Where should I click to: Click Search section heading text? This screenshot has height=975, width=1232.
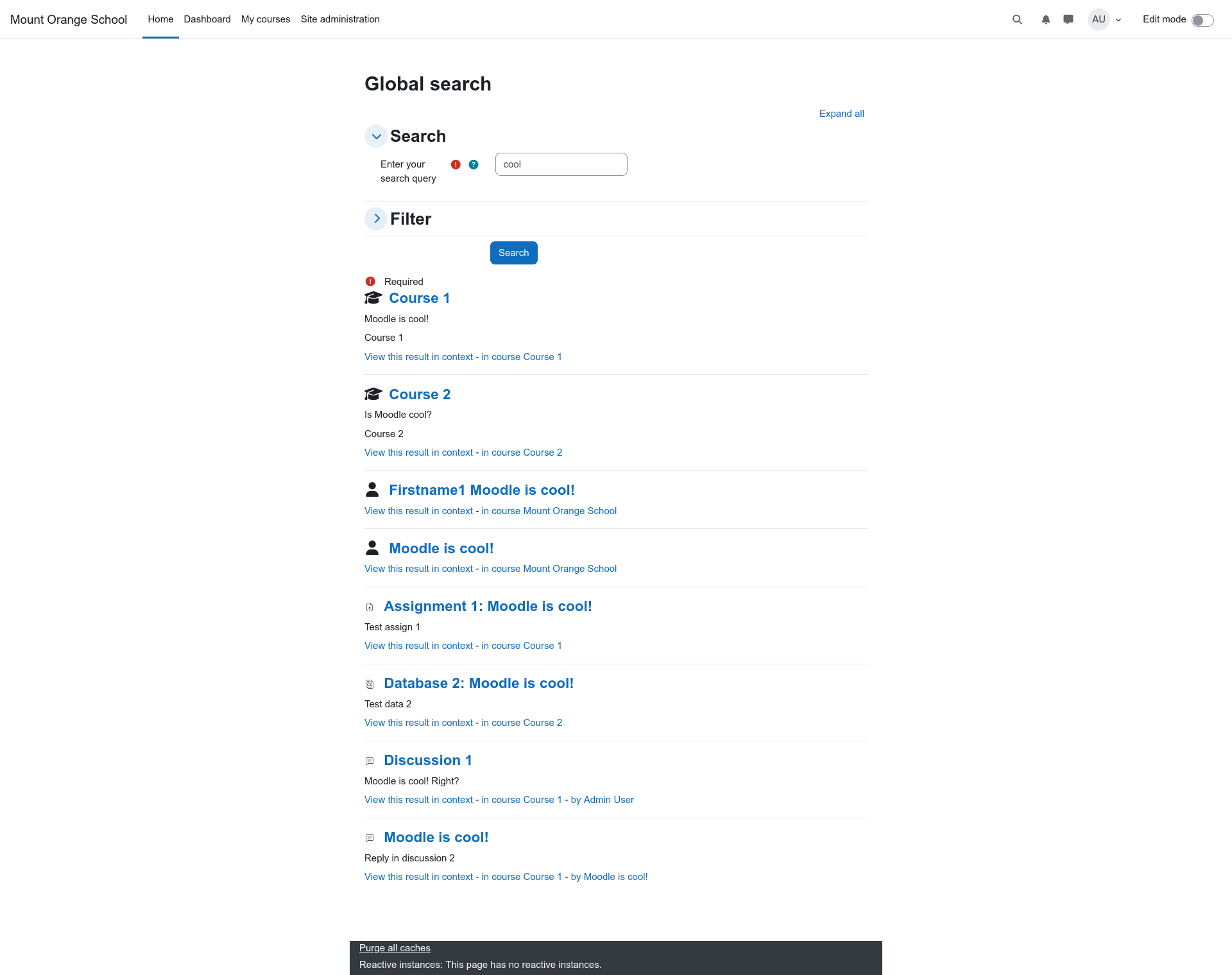coord(418,136)
